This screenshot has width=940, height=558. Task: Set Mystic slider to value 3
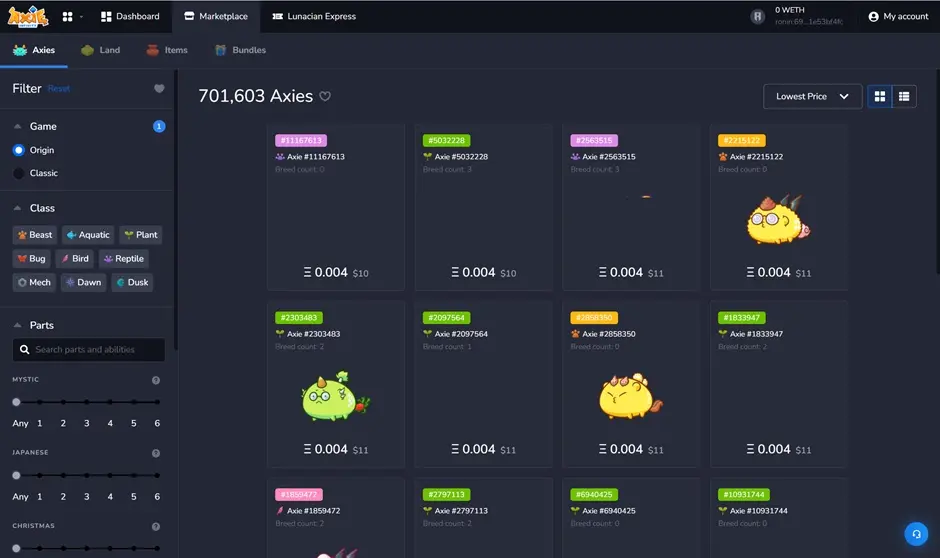click(x=87, y=402)
